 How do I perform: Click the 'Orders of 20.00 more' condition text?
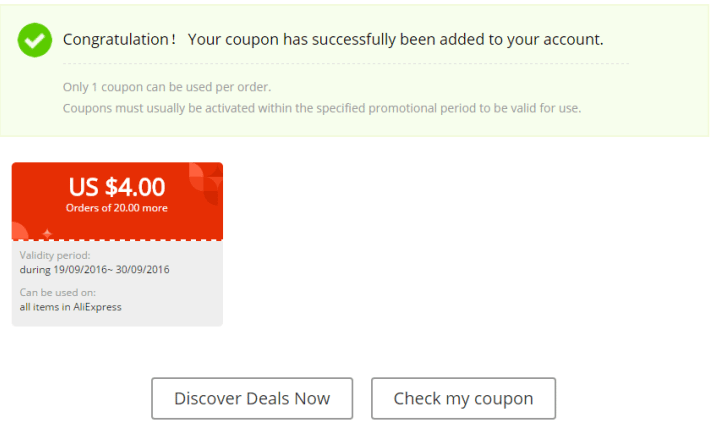(x=117, y=208)
